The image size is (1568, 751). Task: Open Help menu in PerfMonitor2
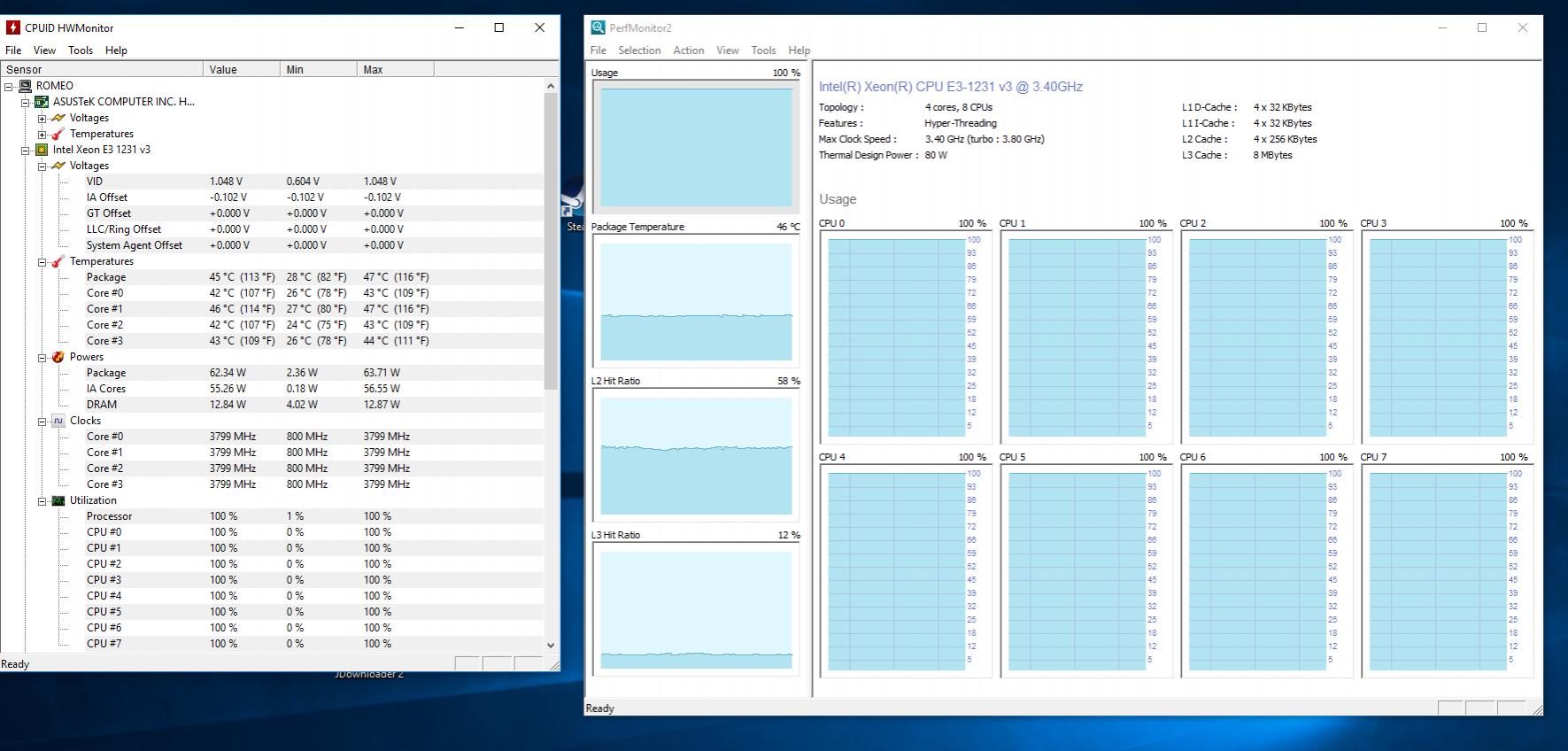(799, 50)
